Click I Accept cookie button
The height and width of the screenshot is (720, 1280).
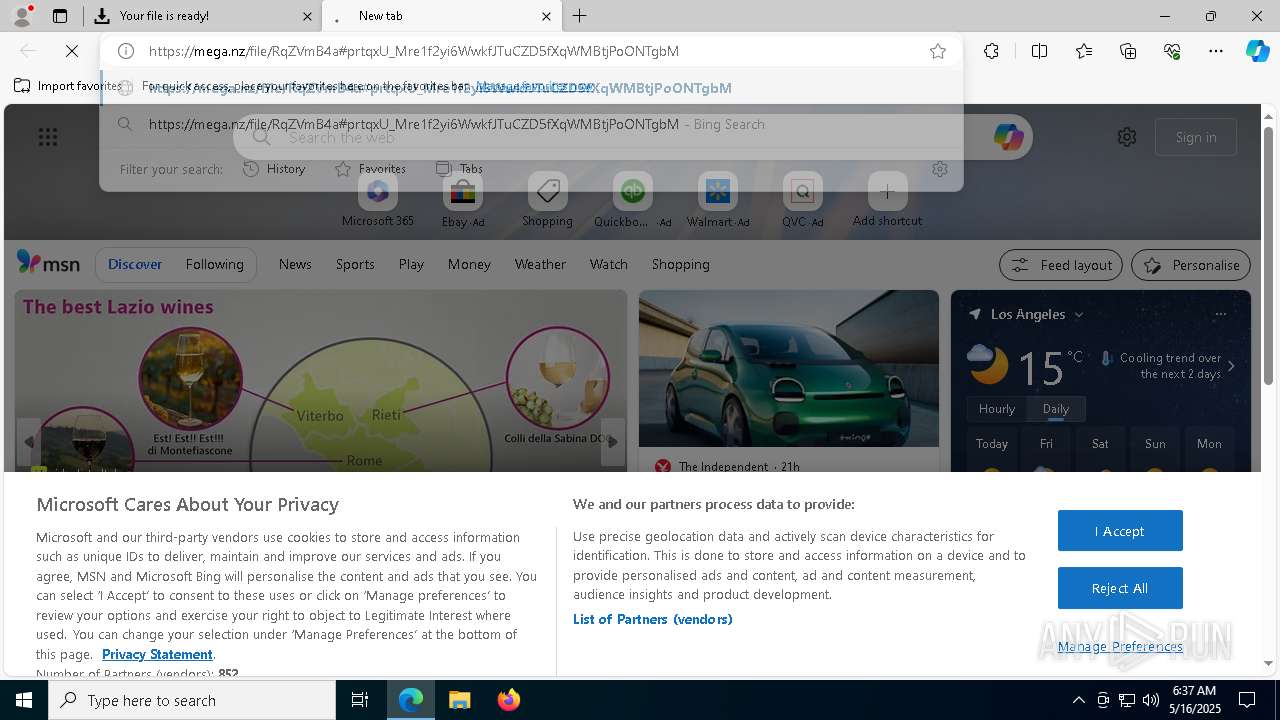click(1120, 531)
